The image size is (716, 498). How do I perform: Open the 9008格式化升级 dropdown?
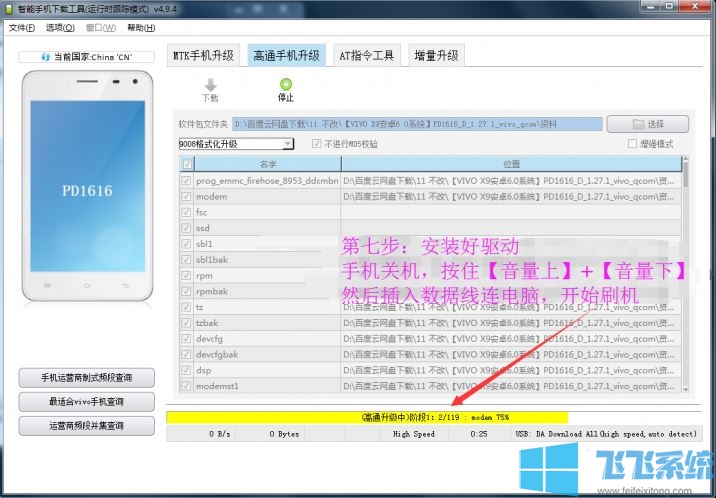coord(236,144)
